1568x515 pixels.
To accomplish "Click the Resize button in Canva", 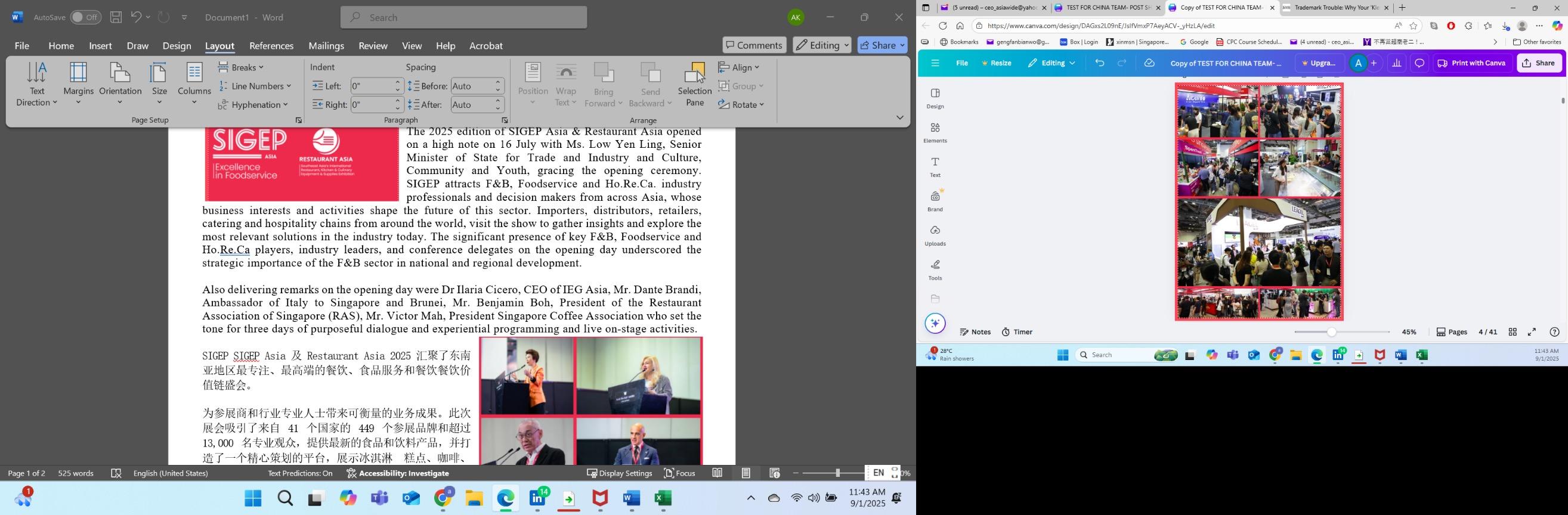I will click(997, 63).
